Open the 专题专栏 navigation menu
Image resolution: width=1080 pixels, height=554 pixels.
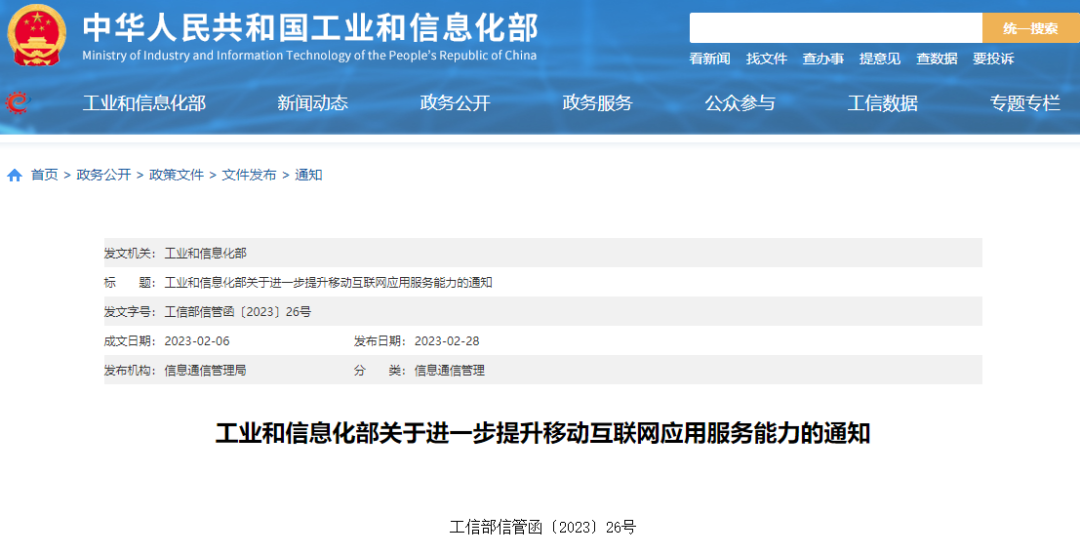1025,102
